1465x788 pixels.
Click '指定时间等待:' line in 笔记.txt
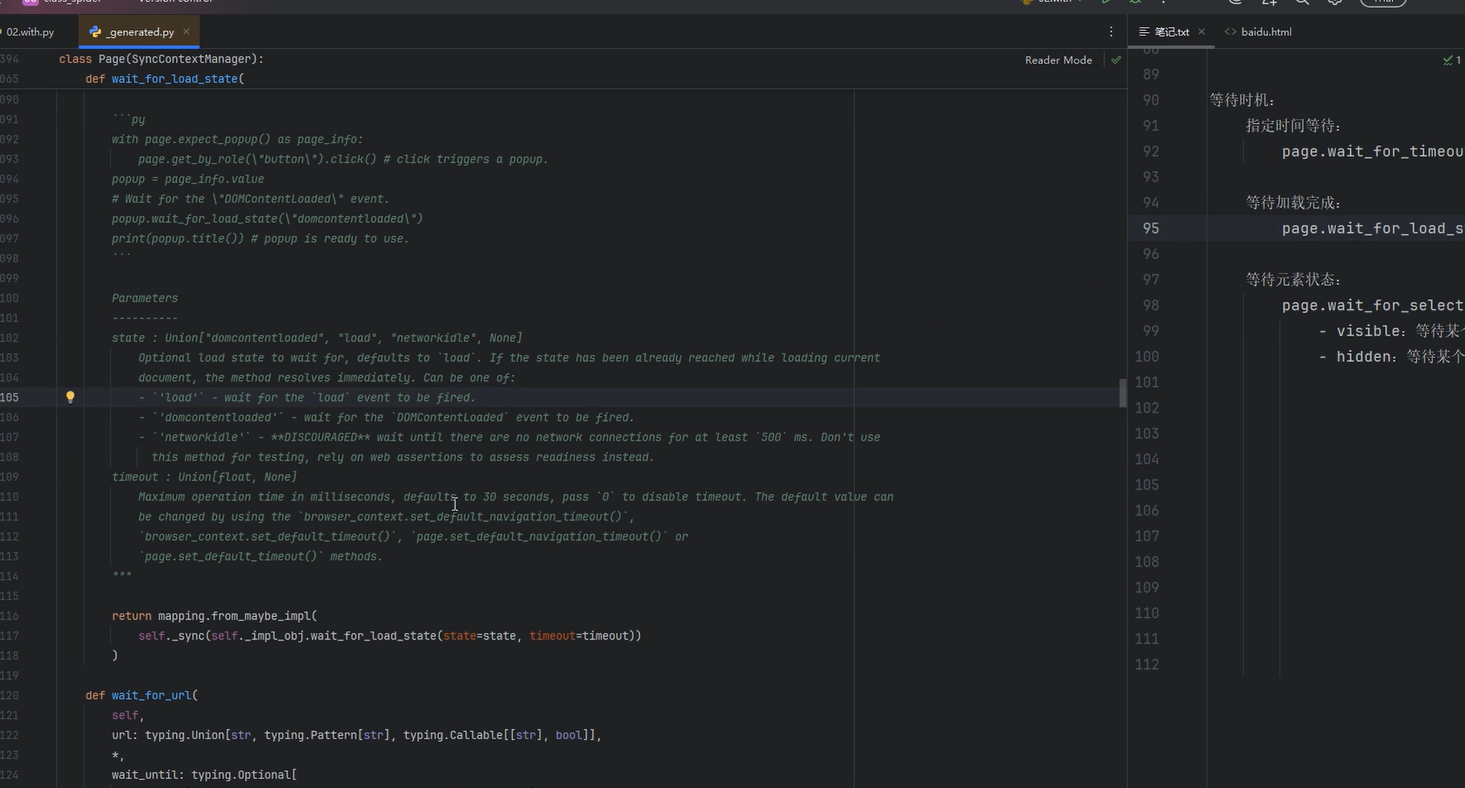click(x=1294, y=126)
